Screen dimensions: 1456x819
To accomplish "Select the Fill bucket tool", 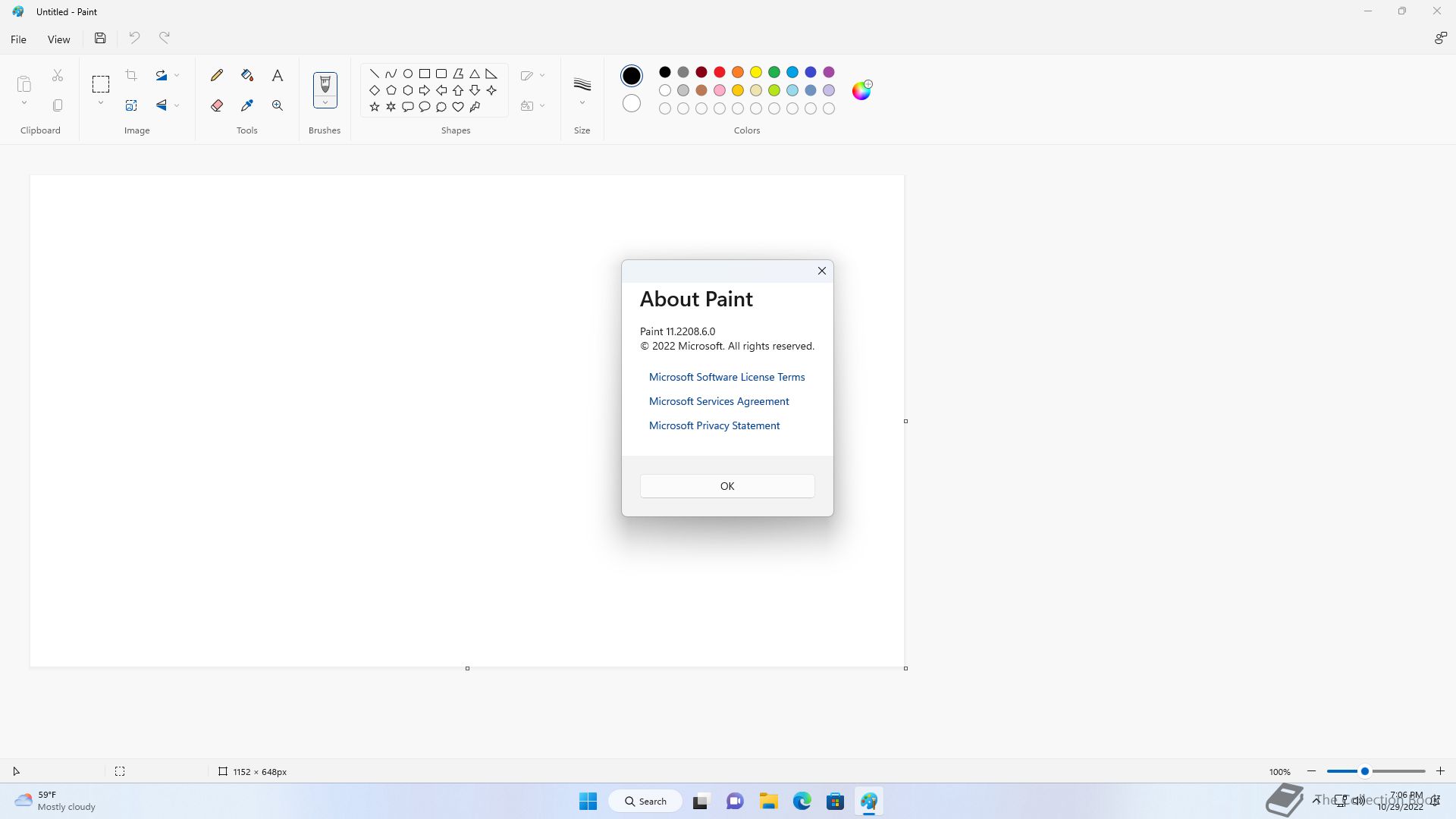I will [x=247, y=75].
